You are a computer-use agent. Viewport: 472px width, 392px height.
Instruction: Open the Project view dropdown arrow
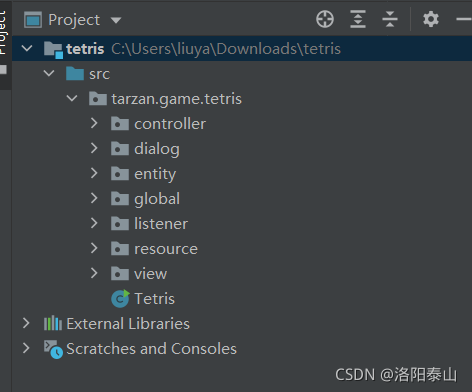(x=116, y=21)
